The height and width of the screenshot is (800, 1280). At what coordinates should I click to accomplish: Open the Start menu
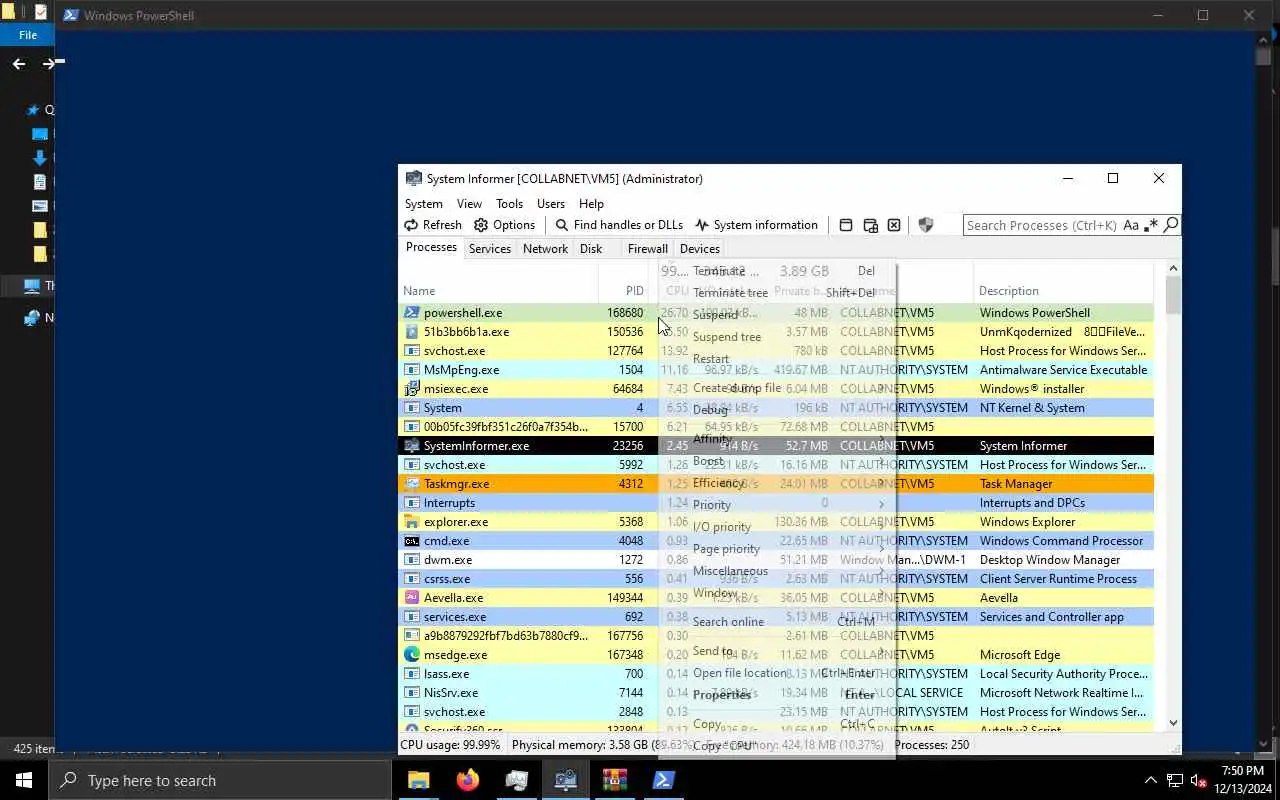click(x=24, y=780)
